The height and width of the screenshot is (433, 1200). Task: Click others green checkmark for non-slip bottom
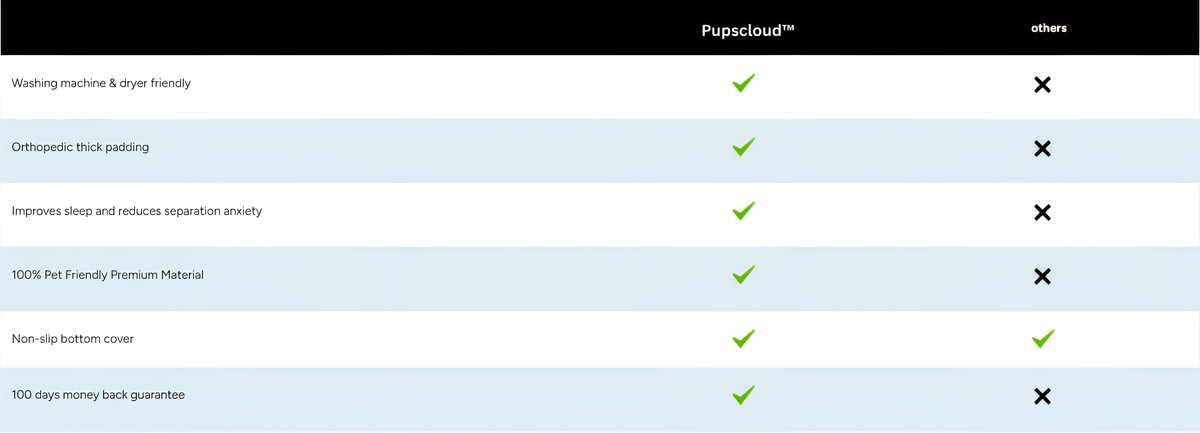tap(1043, 339)
